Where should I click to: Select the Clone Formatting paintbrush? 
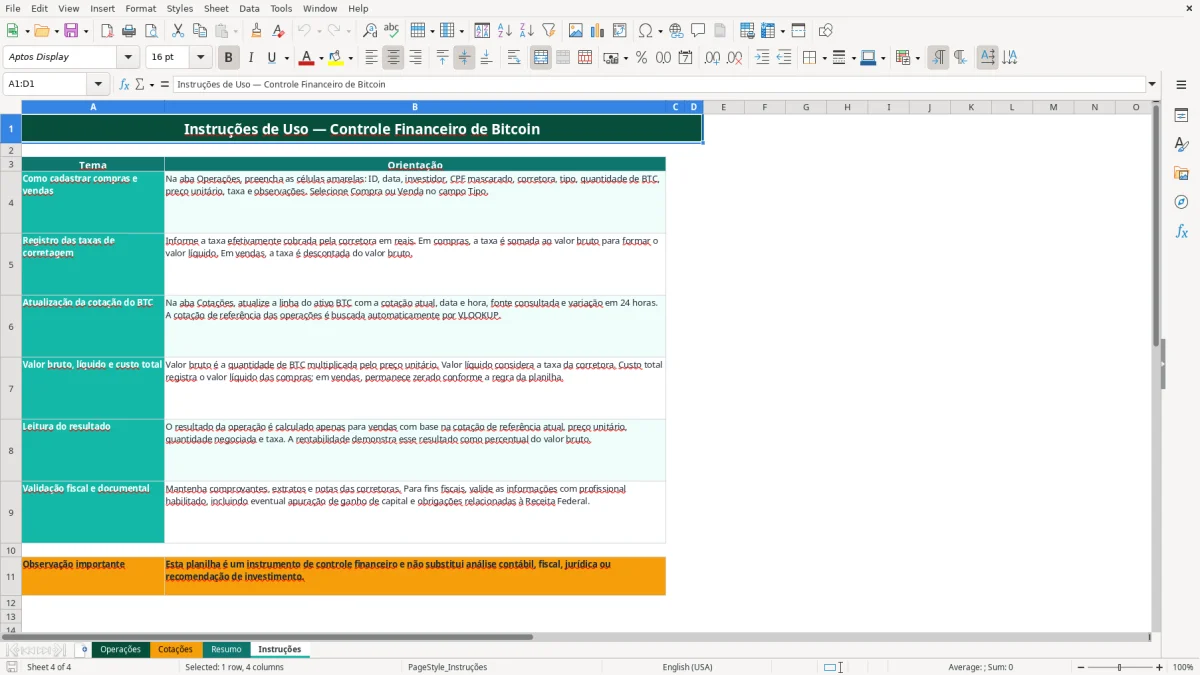(x=256, y=31)
